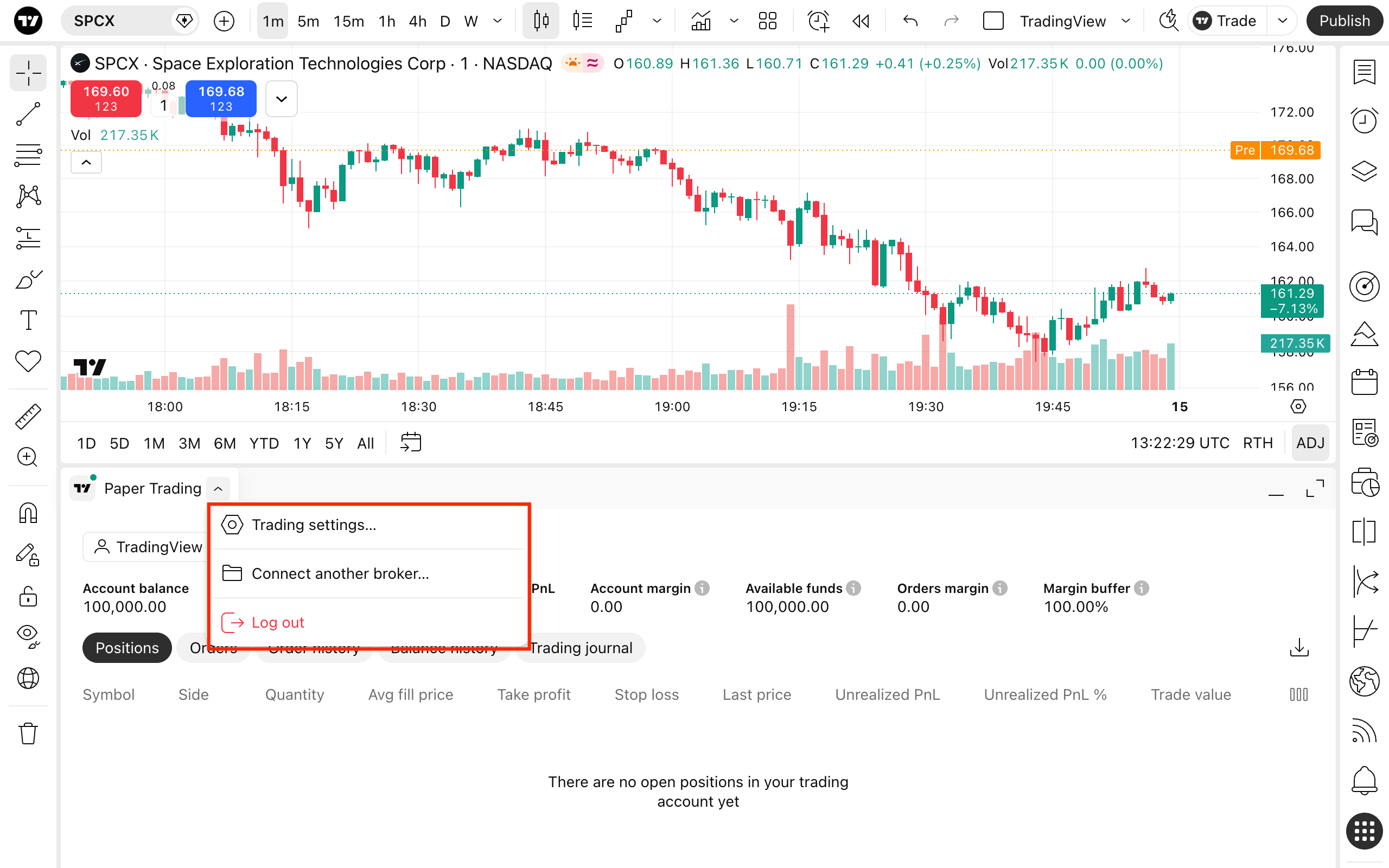Toggle ADJ adjusted data button
Screen dimensions: 1389x868
(x=1310, y=443)
